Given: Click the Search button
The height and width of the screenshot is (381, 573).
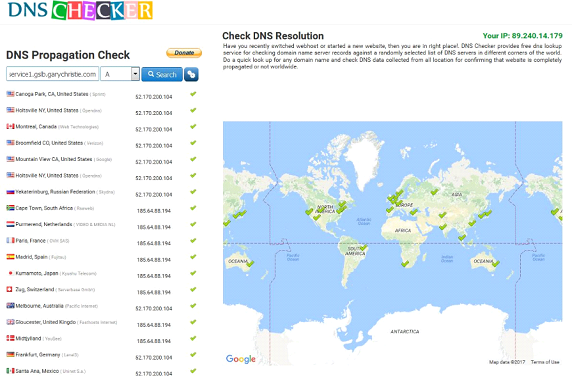Looking at the screenshot, I should point(162,75).
